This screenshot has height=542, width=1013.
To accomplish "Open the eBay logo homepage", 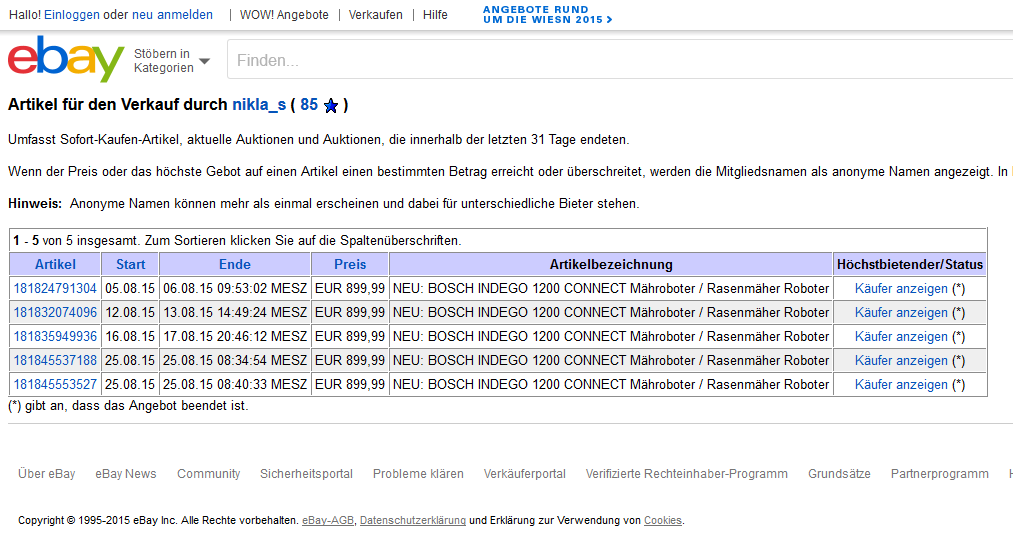I will click(x=66, y=59).
